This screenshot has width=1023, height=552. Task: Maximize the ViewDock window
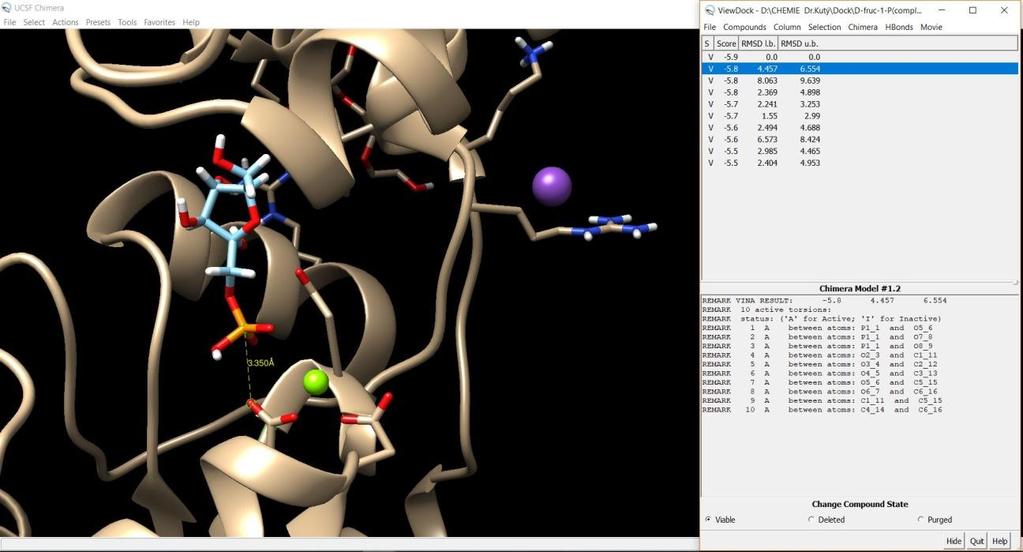click(973, 10)
